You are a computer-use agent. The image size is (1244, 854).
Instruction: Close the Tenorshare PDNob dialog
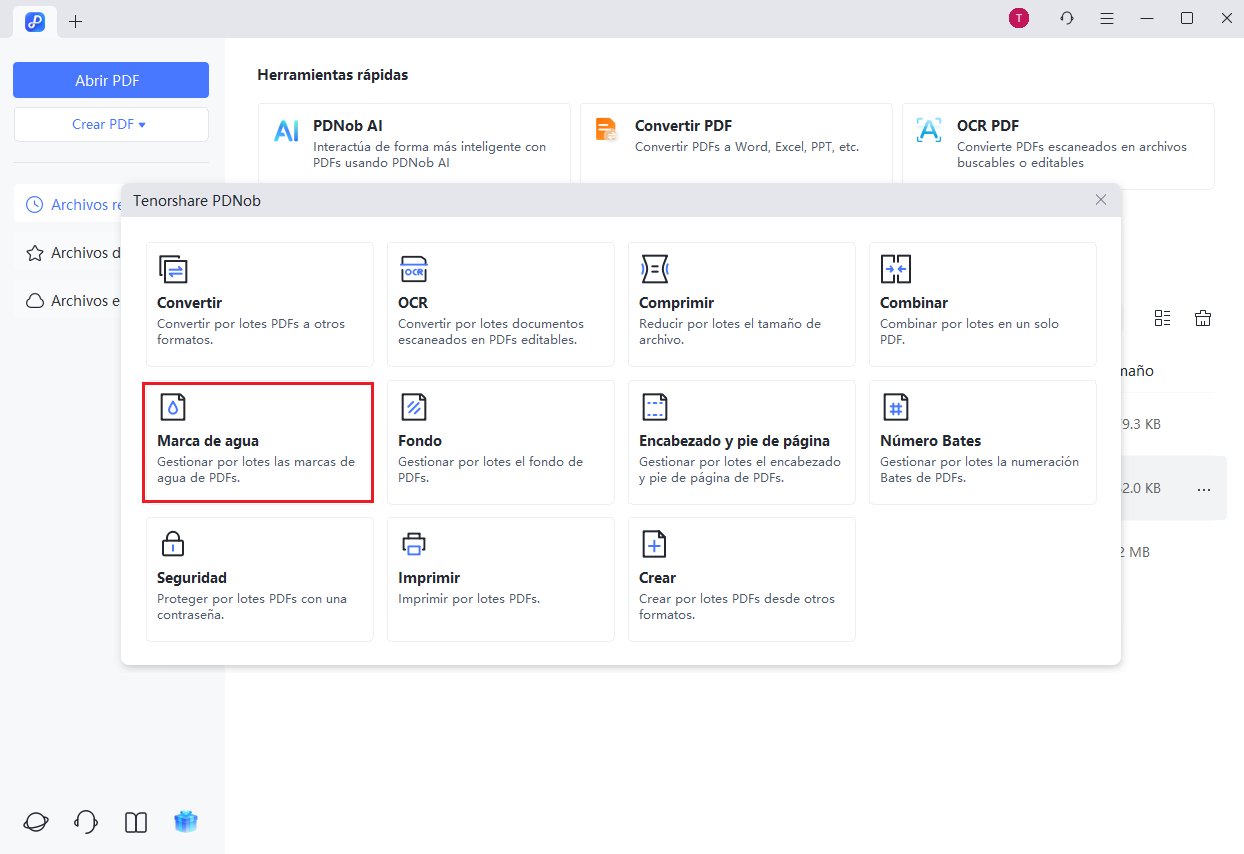click(1100, 200)
